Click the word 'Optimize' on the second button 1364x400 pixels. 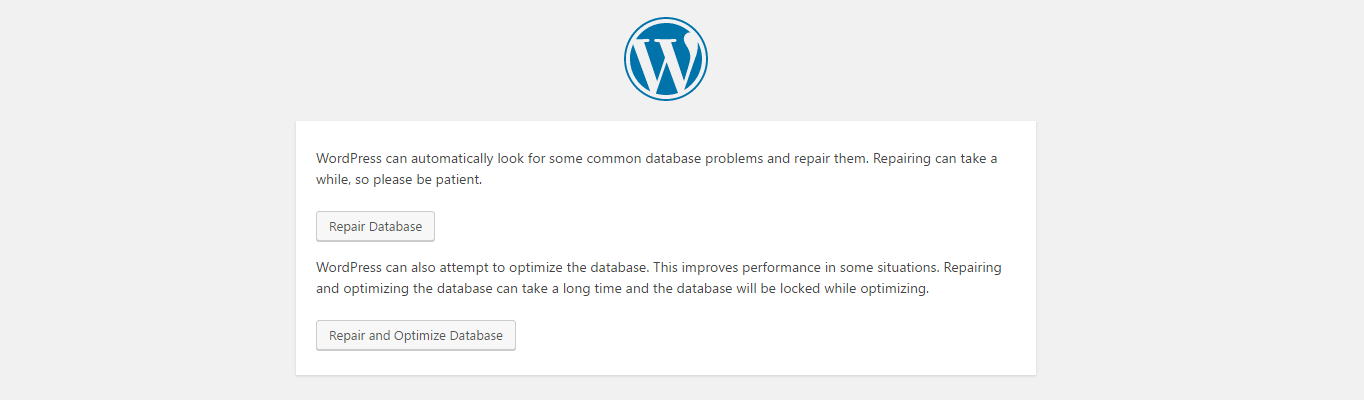tap(420, 336)
